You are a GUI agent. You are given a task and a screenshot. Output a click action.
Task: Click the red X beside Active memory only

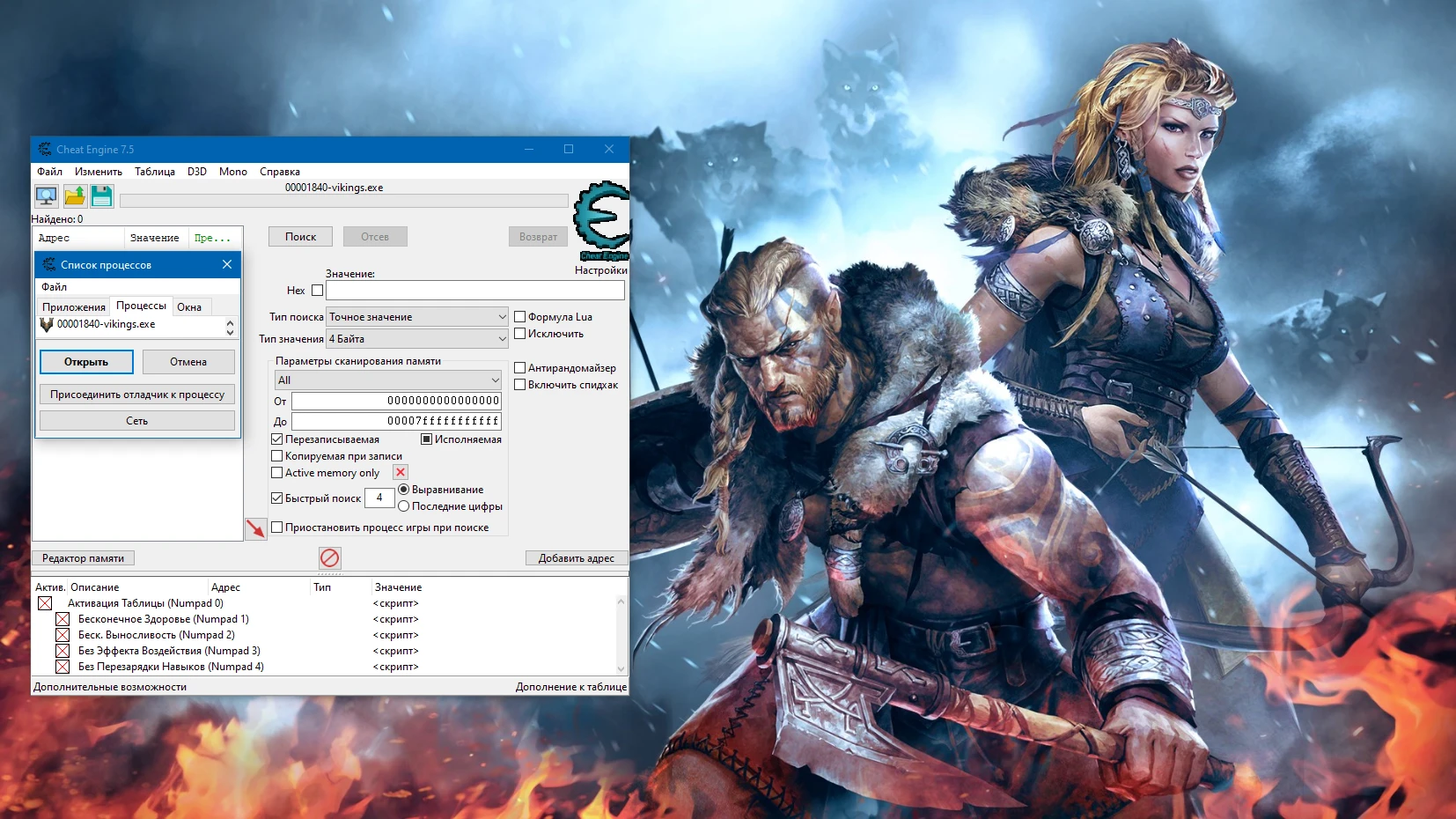click(x=401, y=472)
